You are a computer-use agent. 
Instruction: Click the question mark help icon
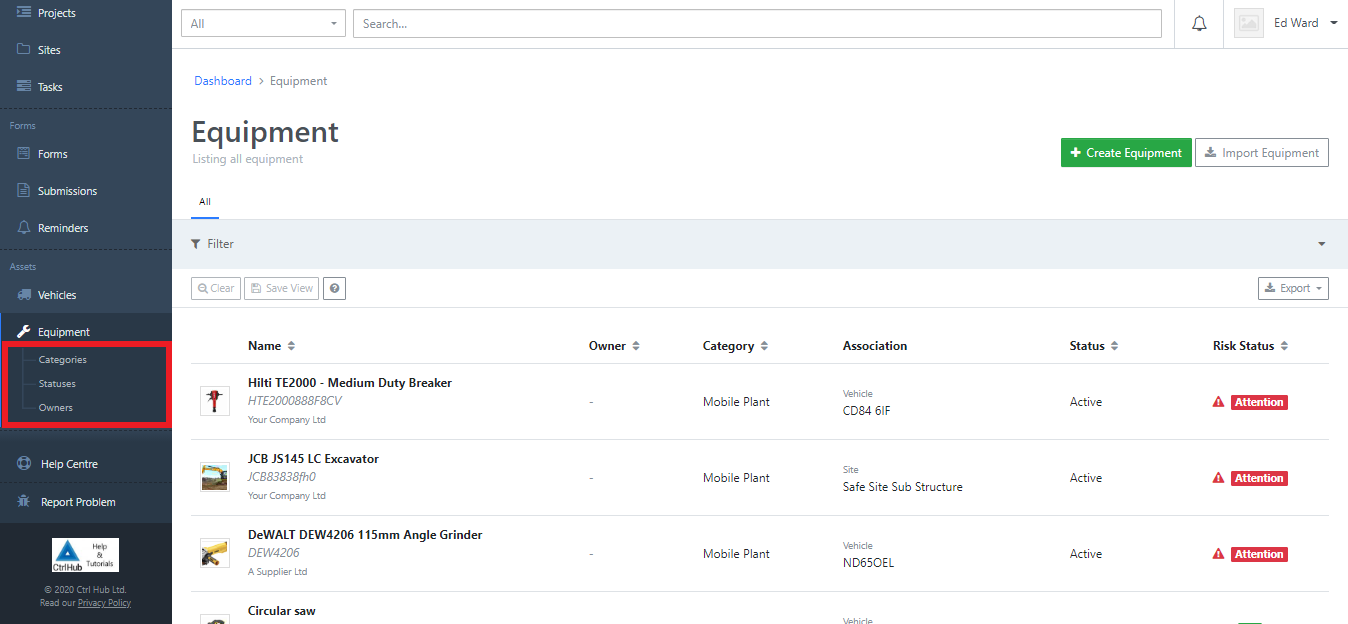tap(335, 288)
